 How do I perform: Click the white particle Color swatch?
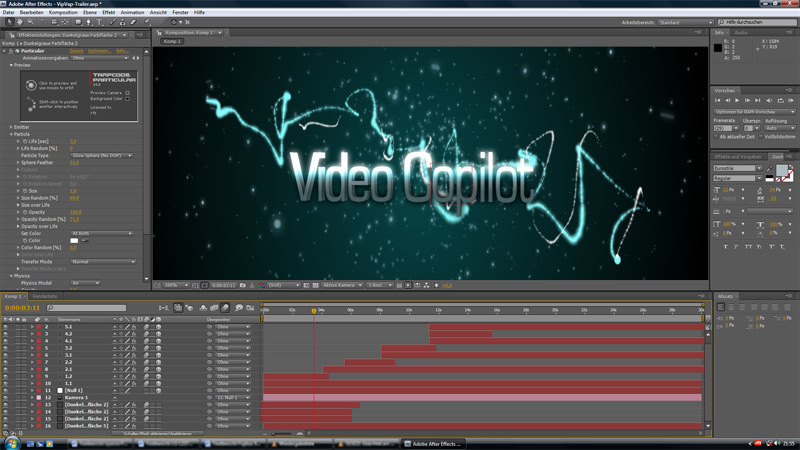(74, 240)
